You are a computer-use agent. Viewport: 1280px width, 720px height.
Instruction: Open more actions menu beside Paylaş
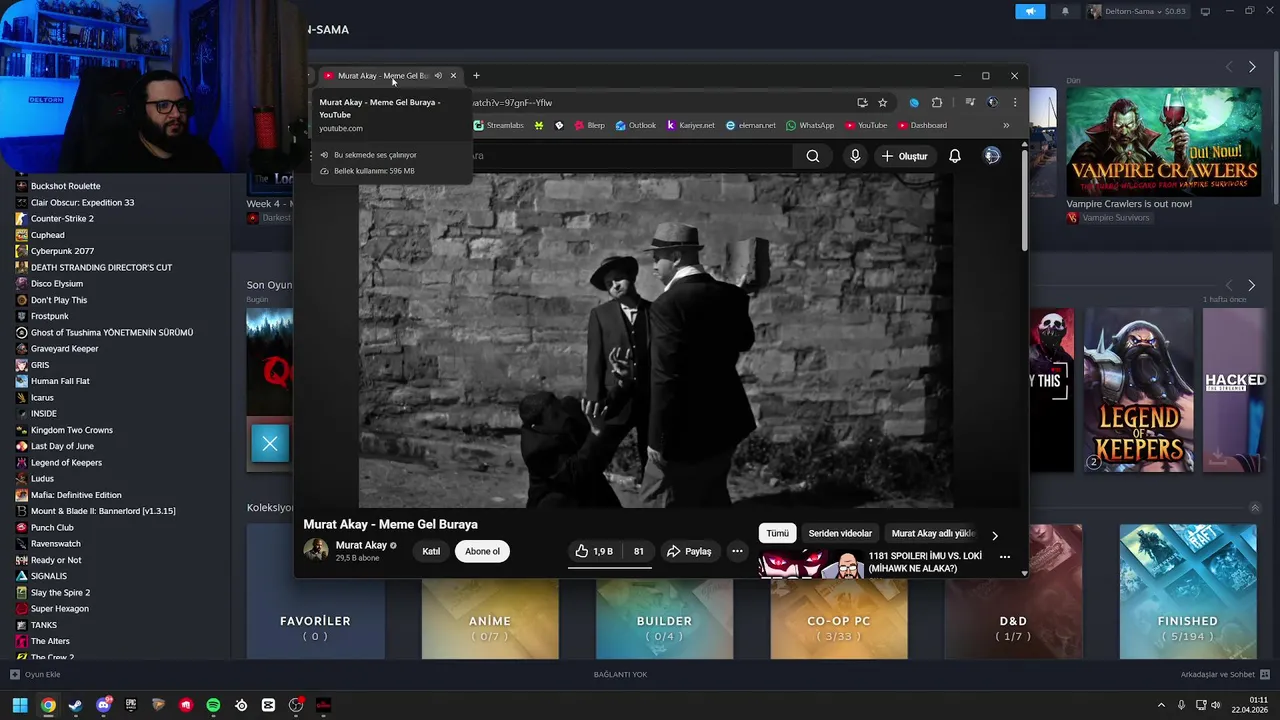tap(737, 551)
